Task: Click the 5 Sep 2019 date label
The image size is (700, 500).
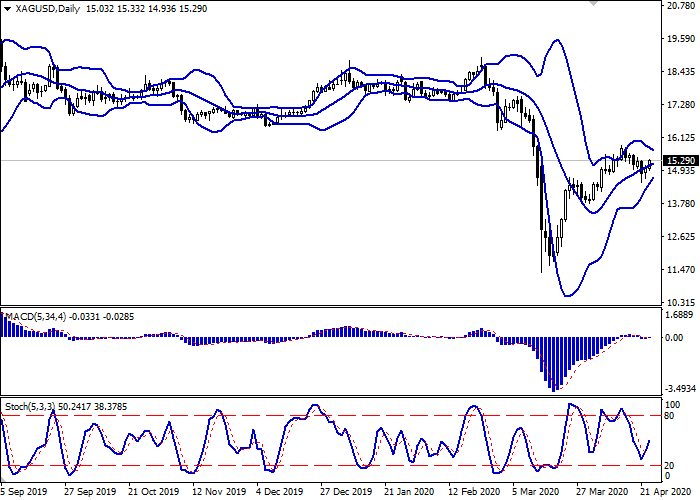Action: [x=24, y=492]
